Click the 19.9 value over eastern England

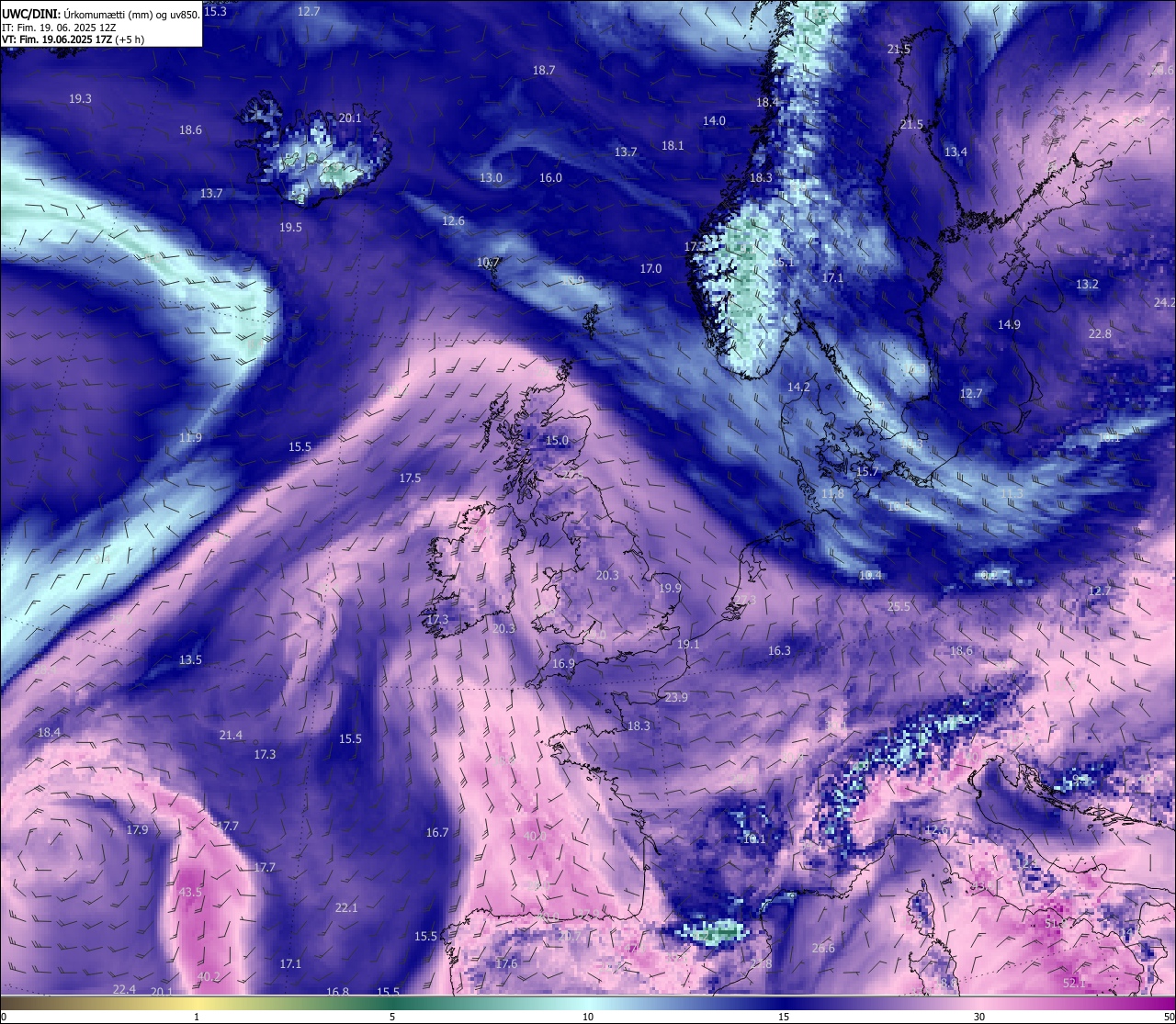(x=670, y=588)
